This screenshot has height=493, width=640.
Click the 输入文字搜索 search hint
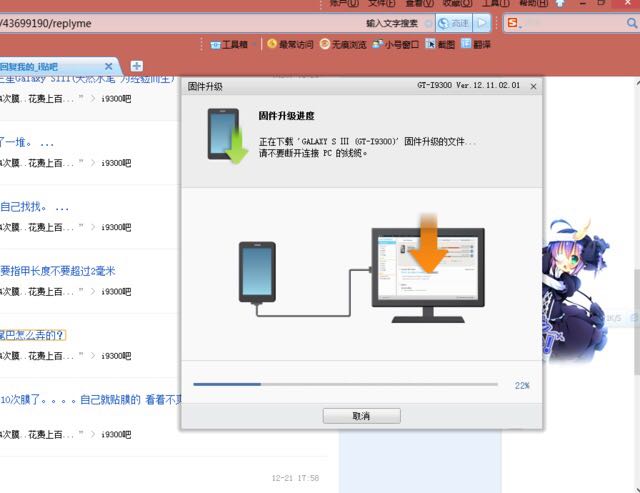pos(392,23)
